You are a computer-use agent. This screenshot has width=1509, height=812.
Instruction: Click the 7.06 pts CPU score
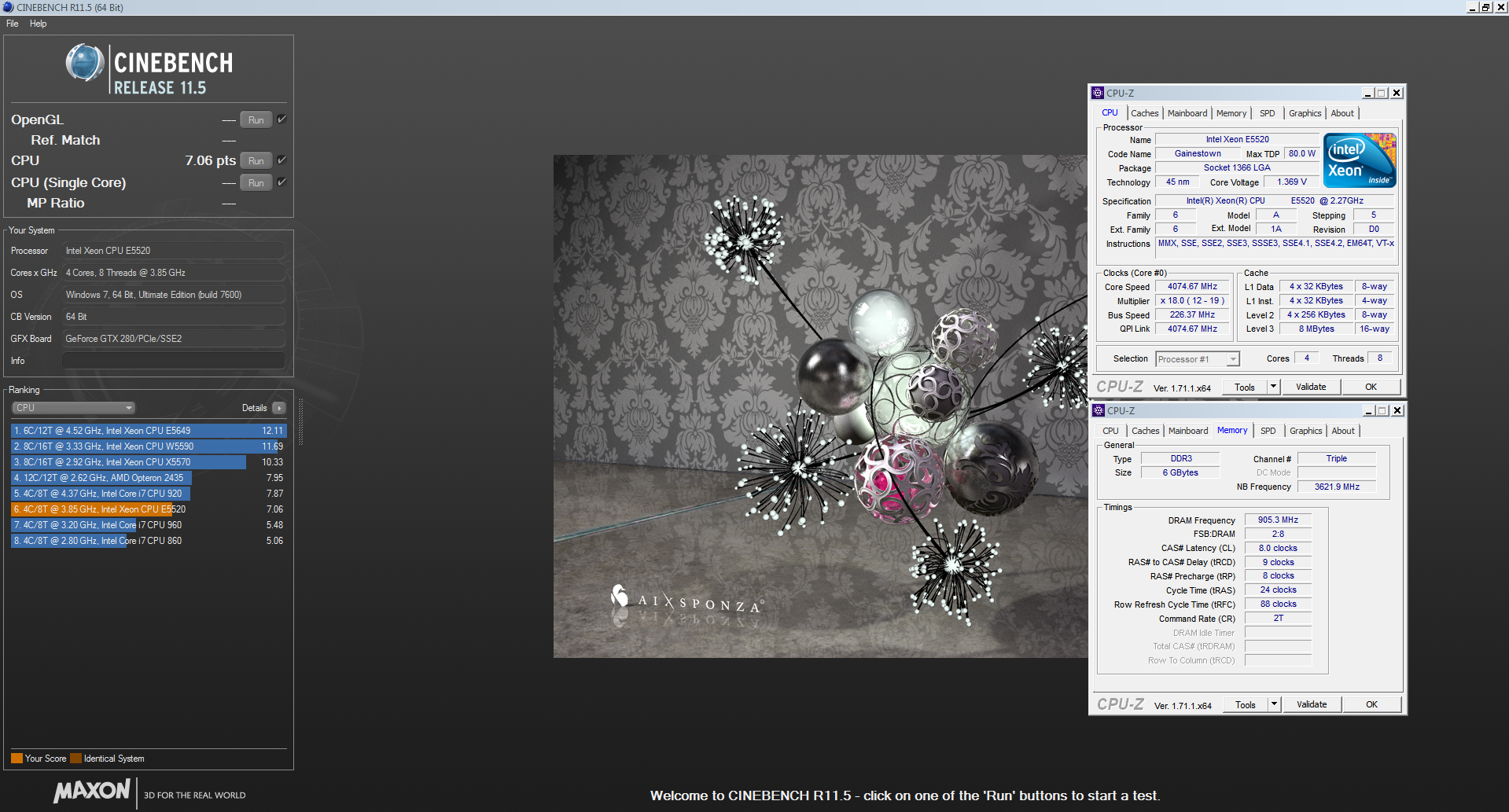(210, 160)
